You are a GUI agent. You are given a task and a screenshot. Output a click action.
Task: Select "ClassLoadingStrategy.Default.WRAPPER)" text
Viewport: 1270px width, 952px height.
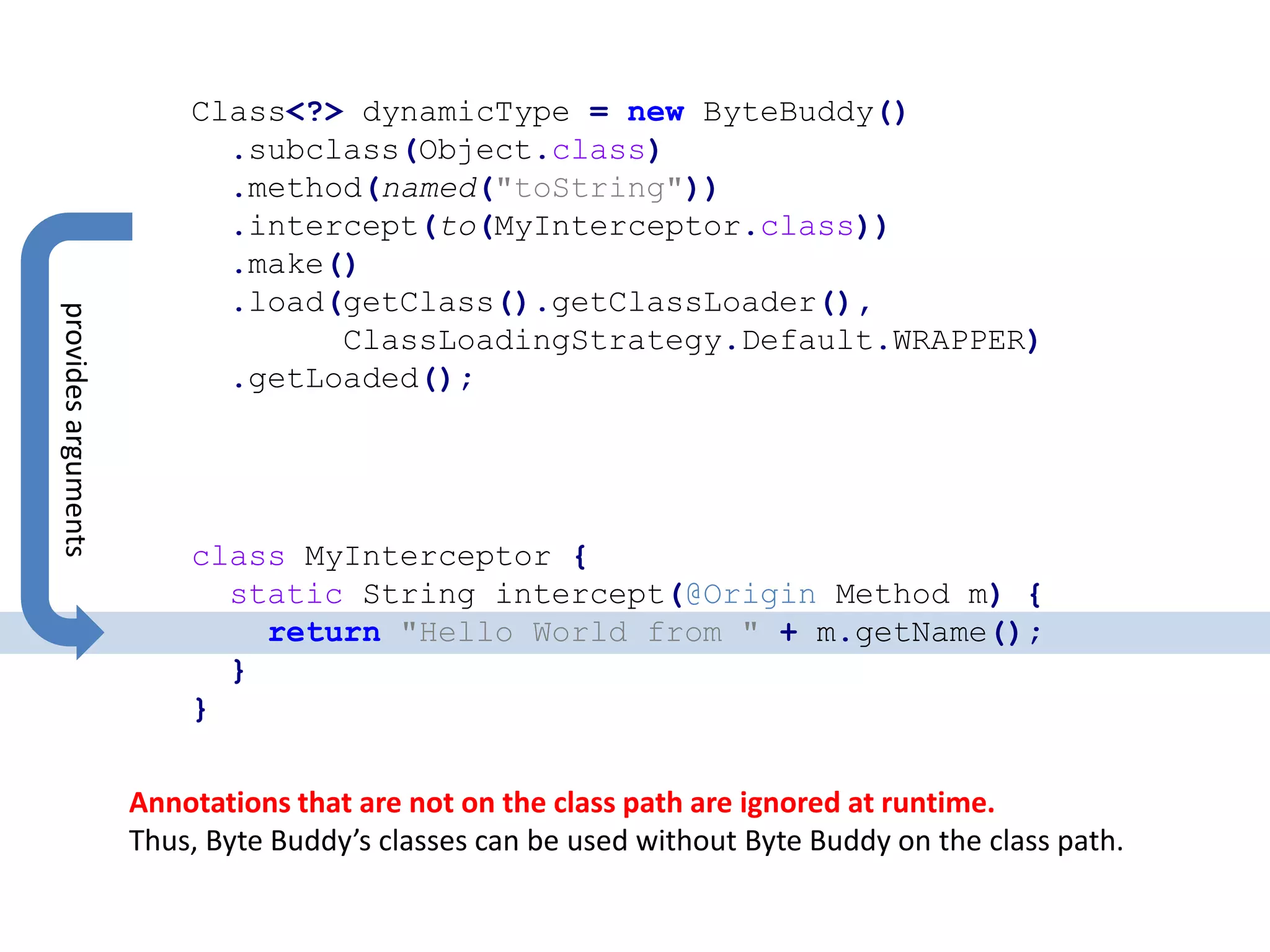[x=691, y=341]
